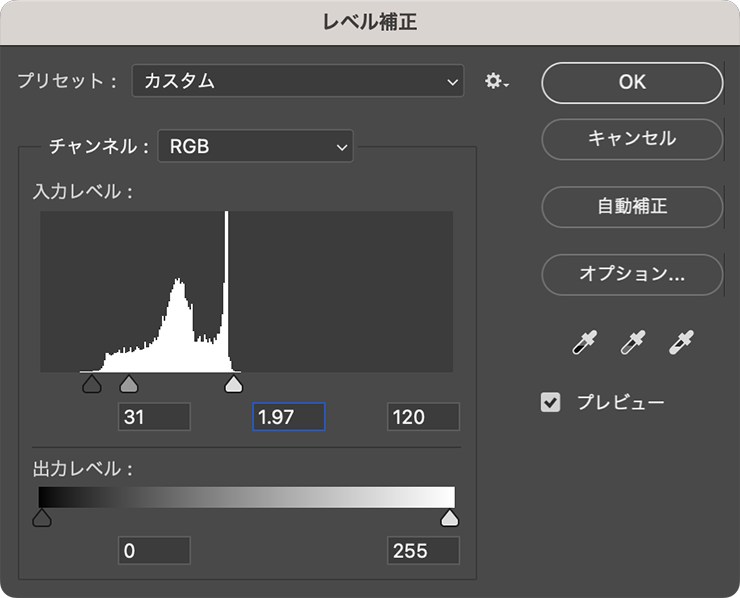Click the input highlight field showing 120

pyautogui.click(x=423, y=417)
